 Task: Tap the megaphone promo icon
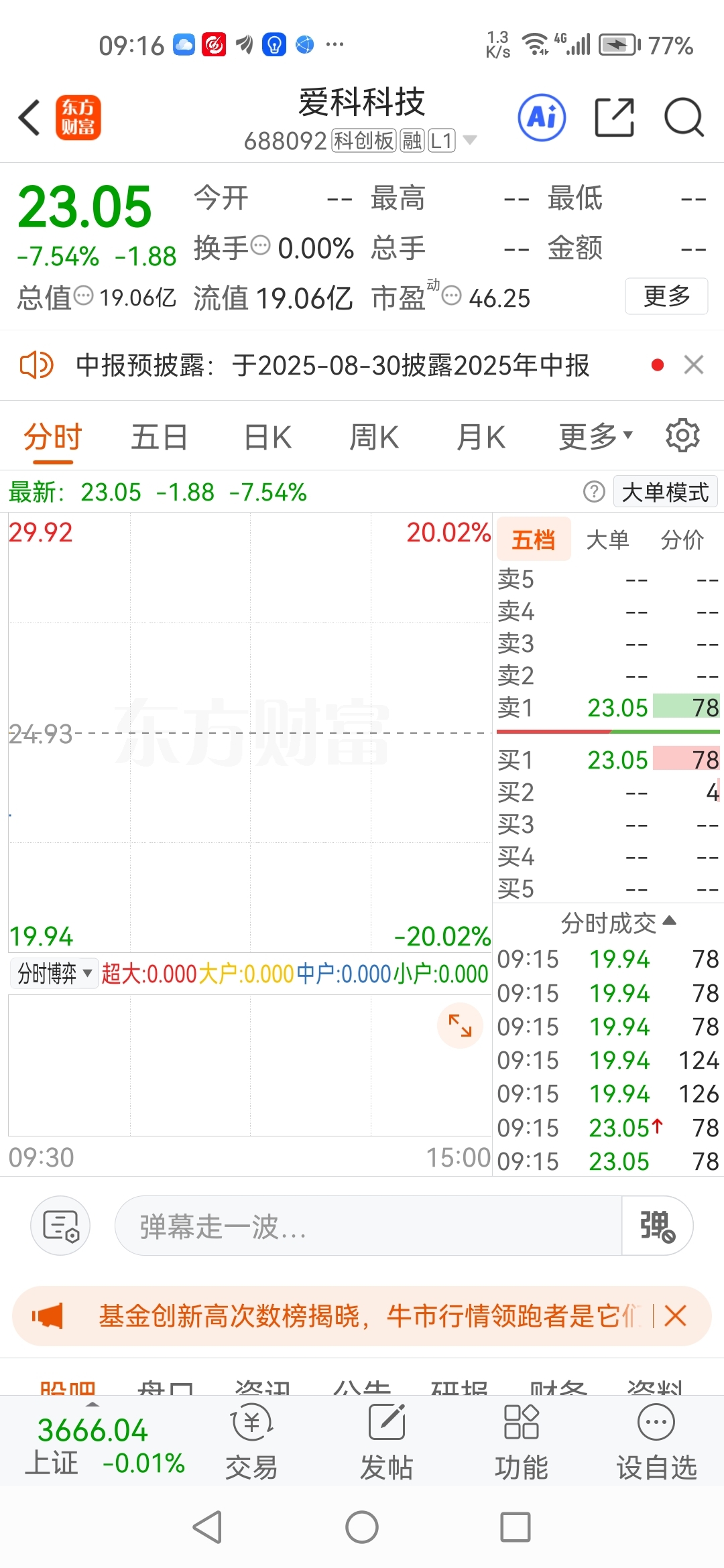tap(48, 1316)
